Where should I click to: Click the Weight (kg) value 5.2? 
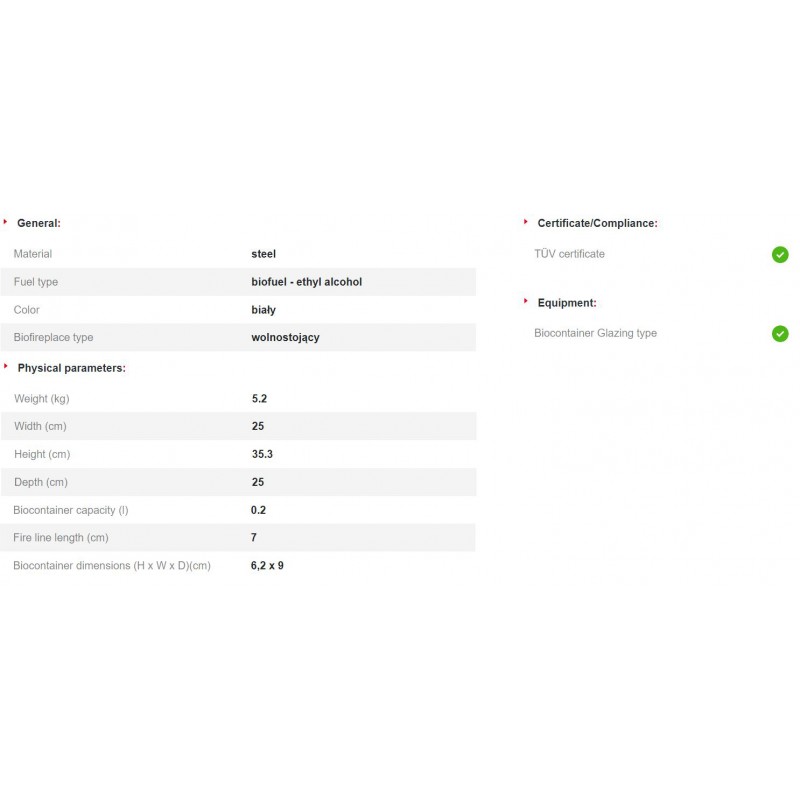click(x=259, y=399)
